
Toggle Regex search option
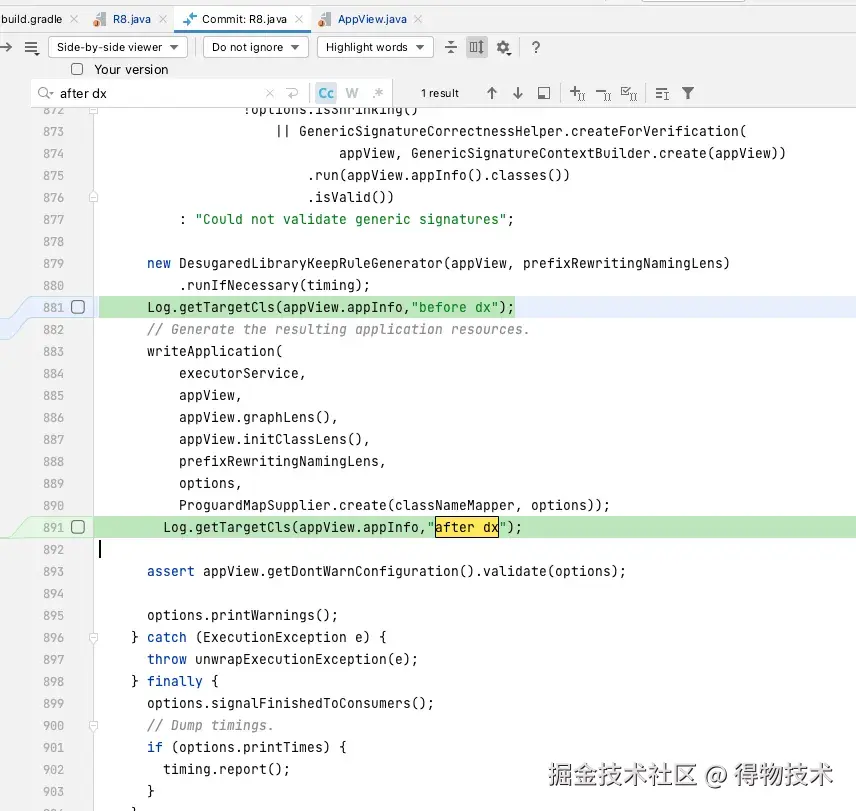coord(378,93)
